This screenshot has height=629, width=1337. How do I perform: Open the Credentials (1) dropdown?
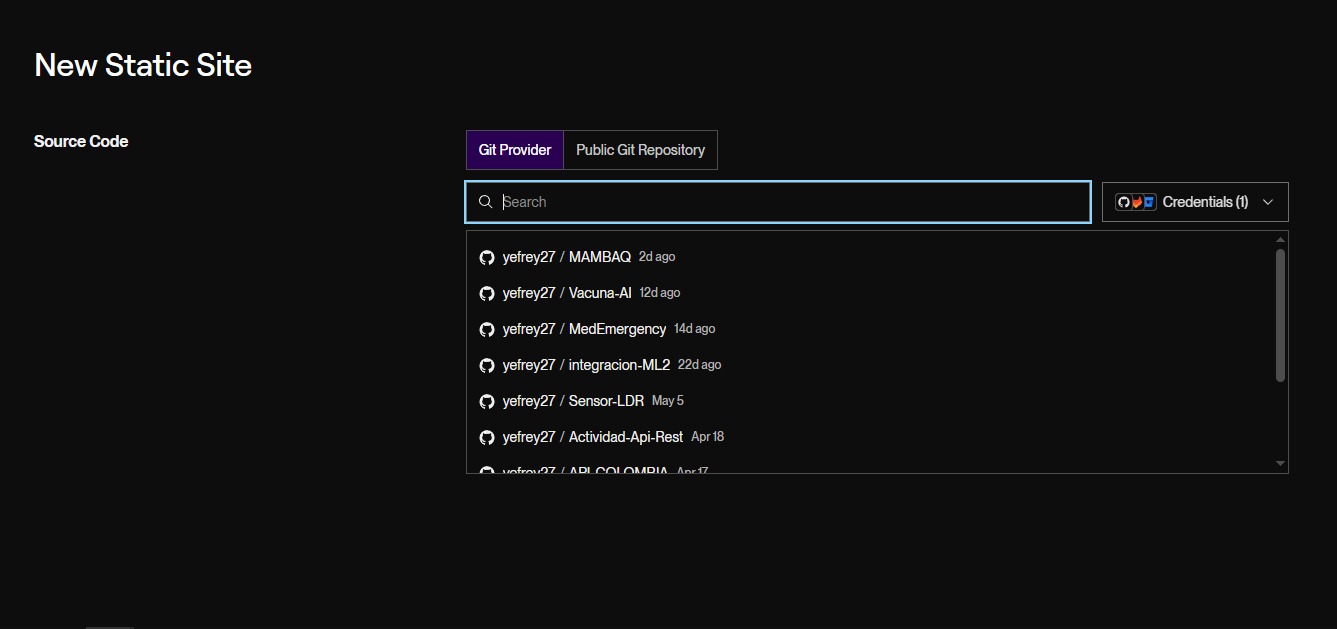[x=1195, y=202]
